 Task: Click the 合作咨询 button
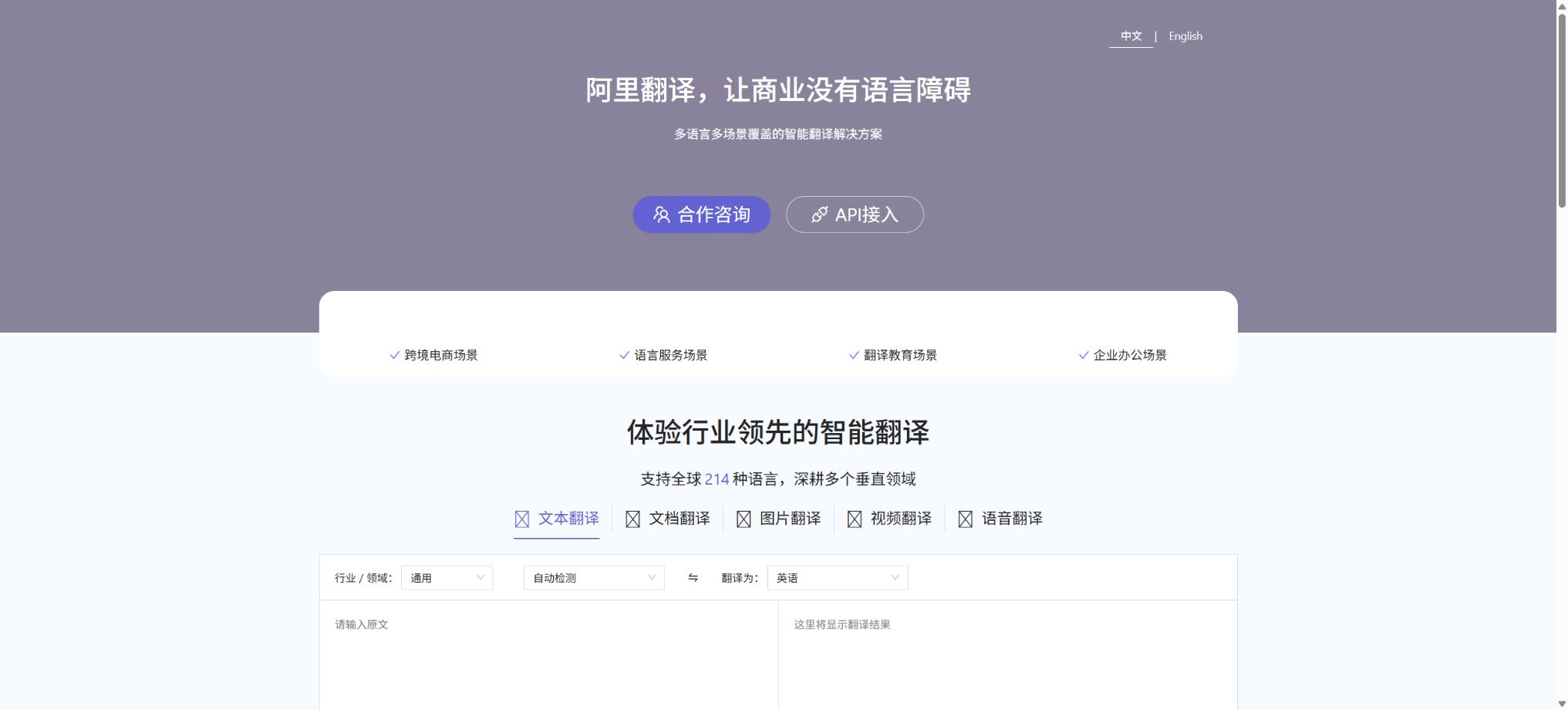coord(702,215)
